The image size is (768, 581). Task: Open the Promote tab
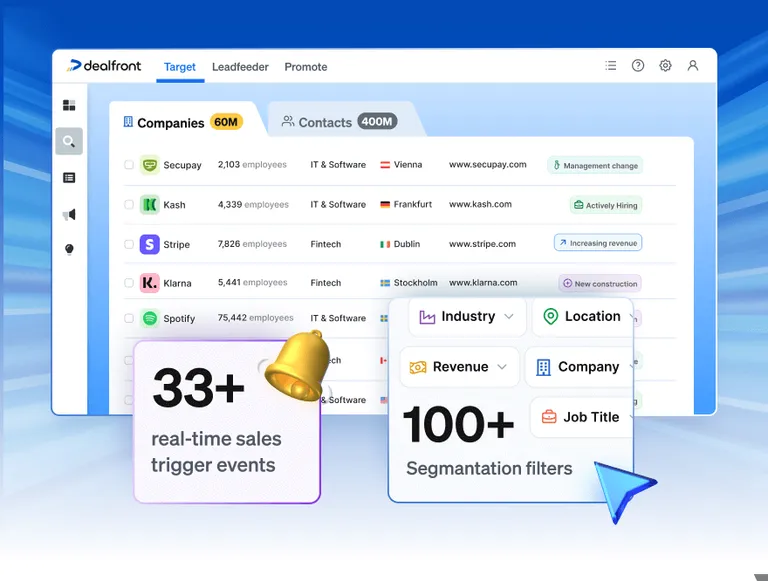click(306, 67)
